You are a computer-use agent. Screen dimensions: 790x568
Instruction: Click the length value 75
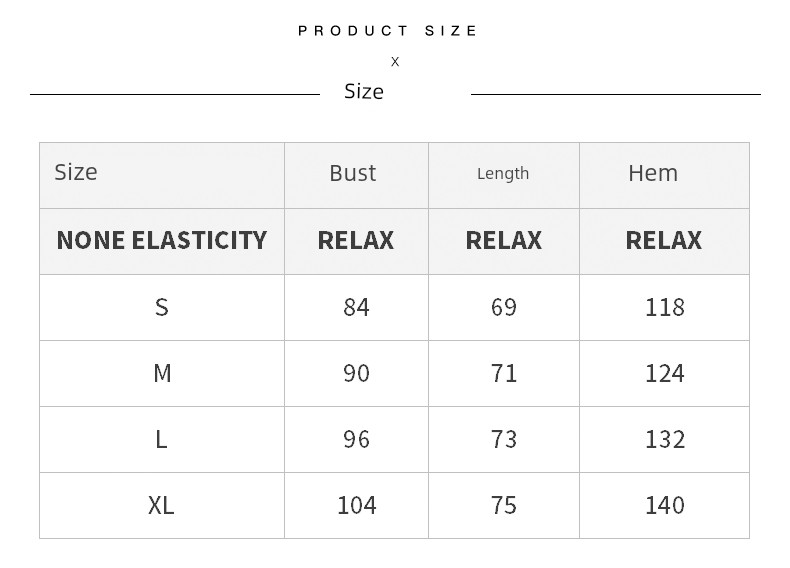(504, 505)
